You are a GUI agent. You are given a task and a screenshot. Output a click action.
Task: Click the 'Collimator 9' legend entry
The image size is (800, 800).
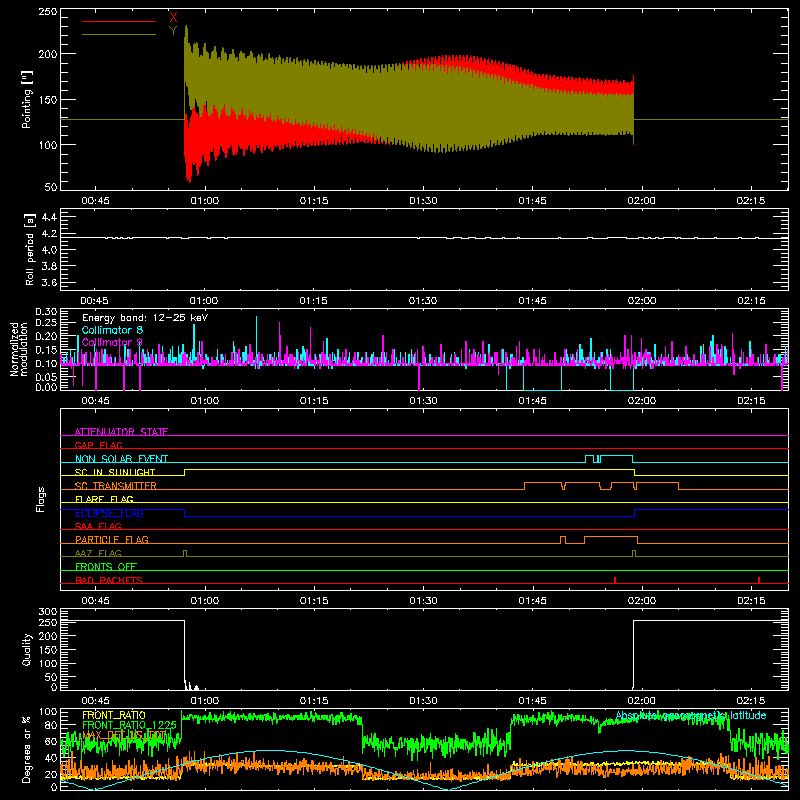[112, 342]
